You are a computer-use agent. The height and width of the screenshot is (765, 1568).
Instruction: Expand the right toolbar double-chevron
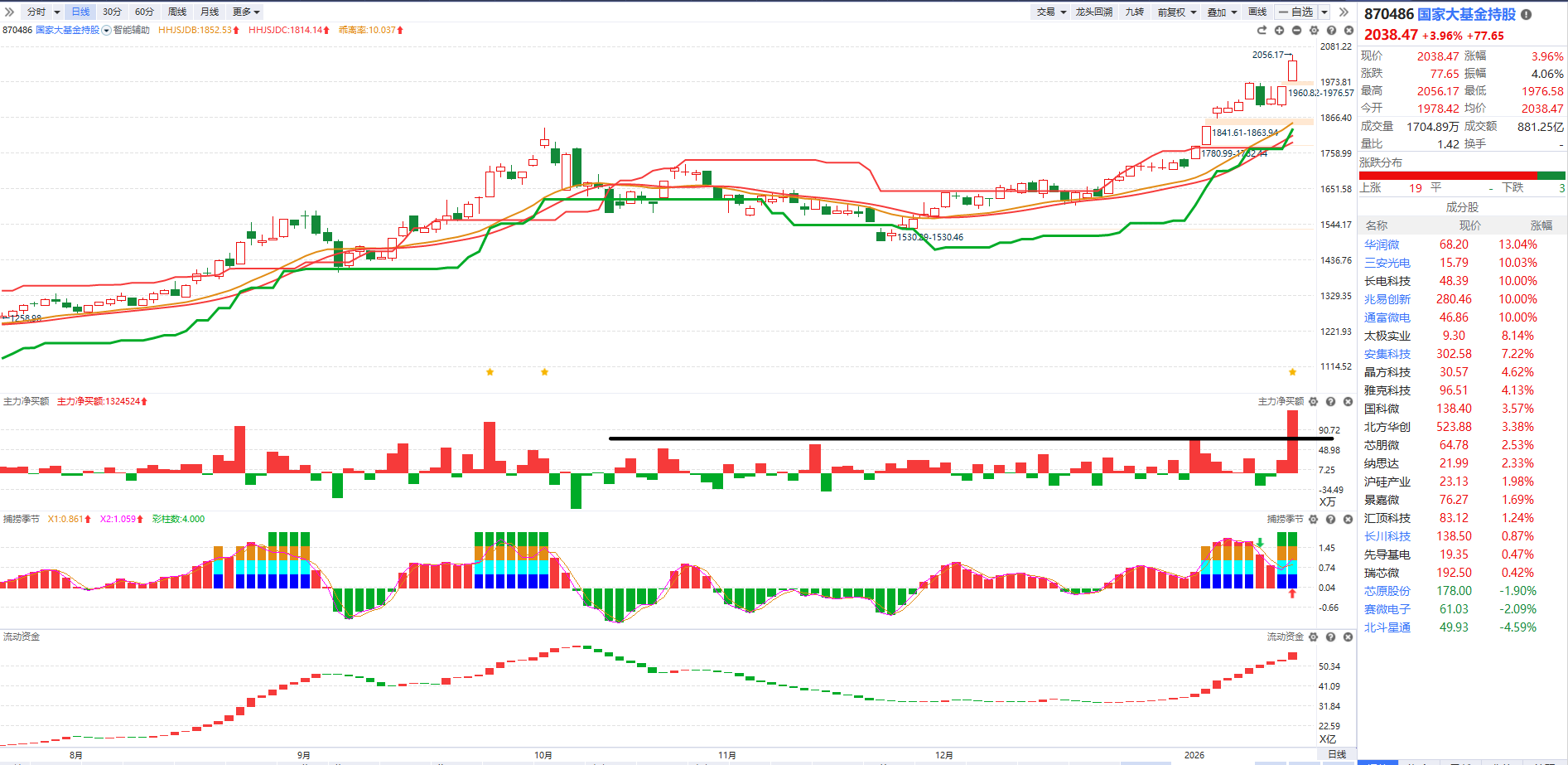click(1344, 12)
